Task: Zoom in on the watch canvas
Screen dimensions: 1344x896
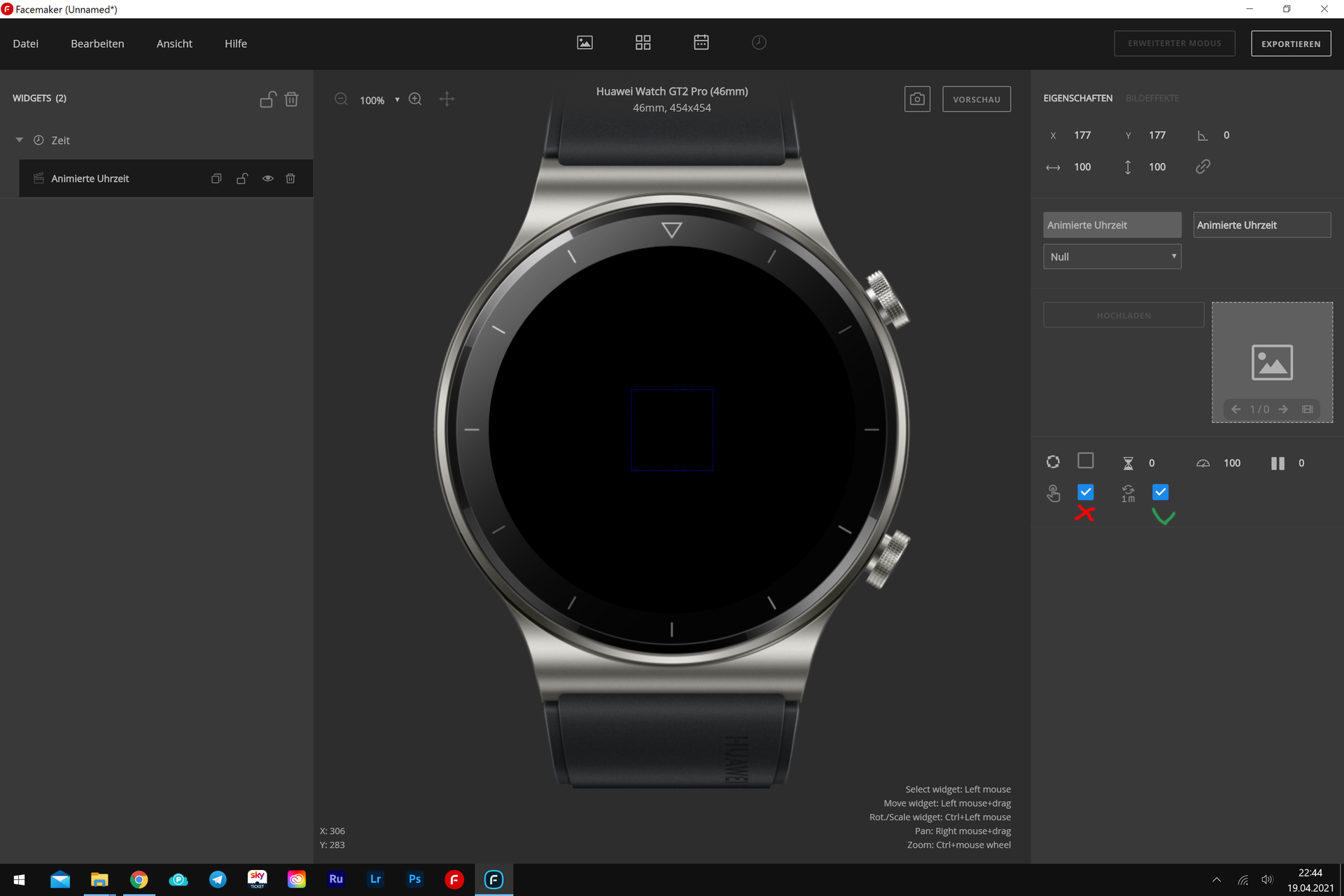Action: [415, 99]
